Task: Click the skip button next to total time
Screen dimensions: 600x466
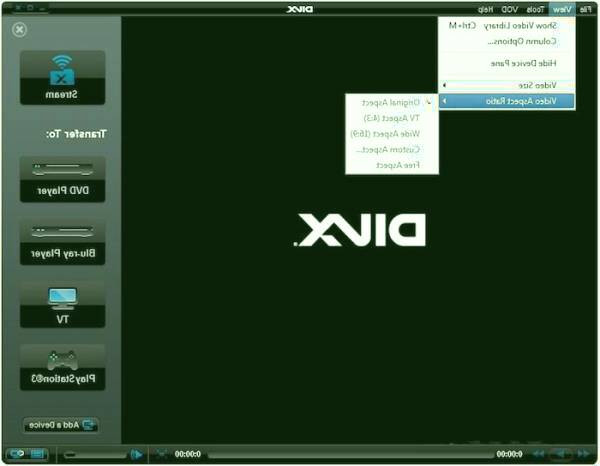Action: (538, 454)
